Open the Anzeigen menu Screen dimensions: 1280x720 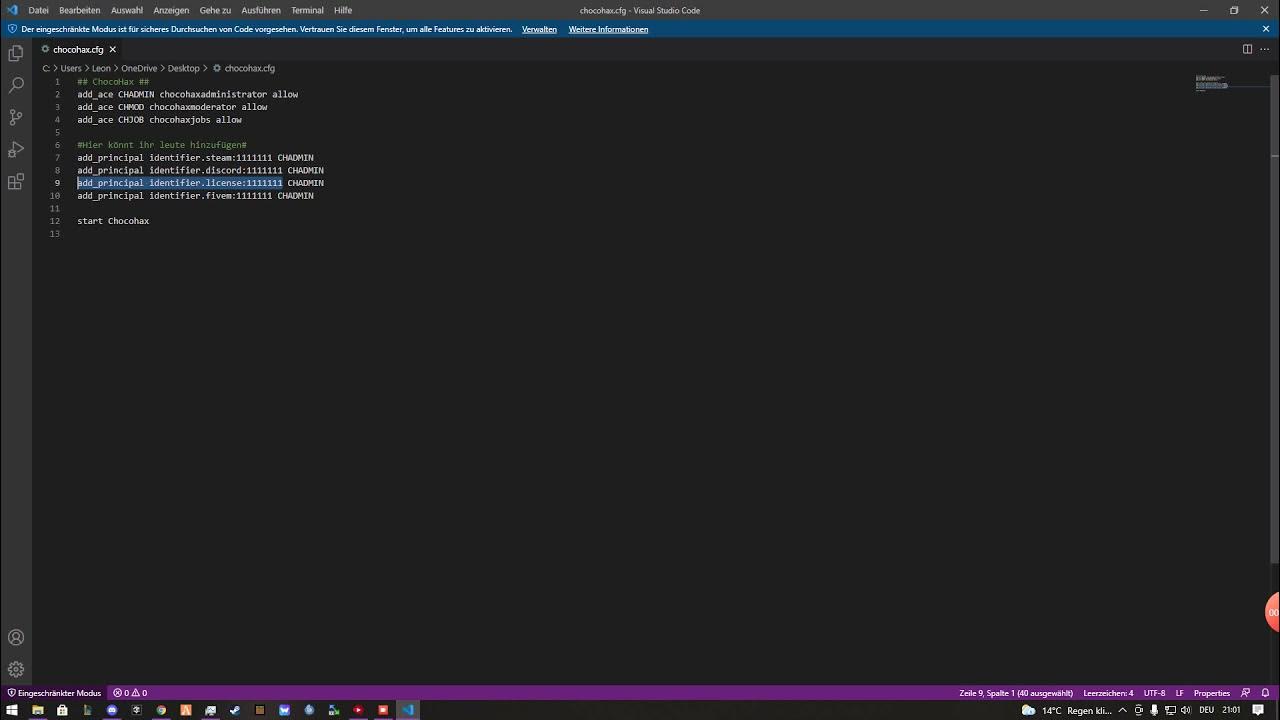pos(171,10)
